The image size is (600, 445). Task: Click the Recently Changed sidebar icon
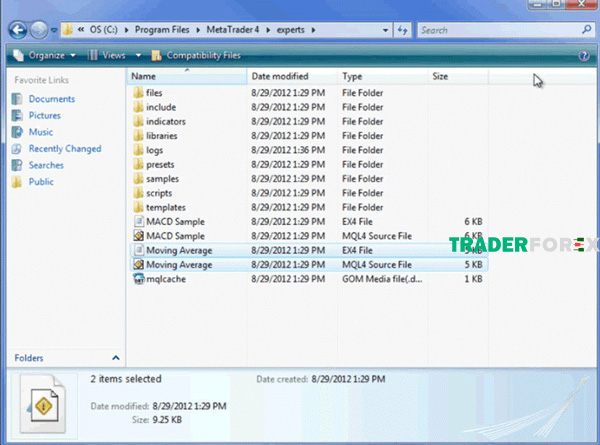(17, 149)
